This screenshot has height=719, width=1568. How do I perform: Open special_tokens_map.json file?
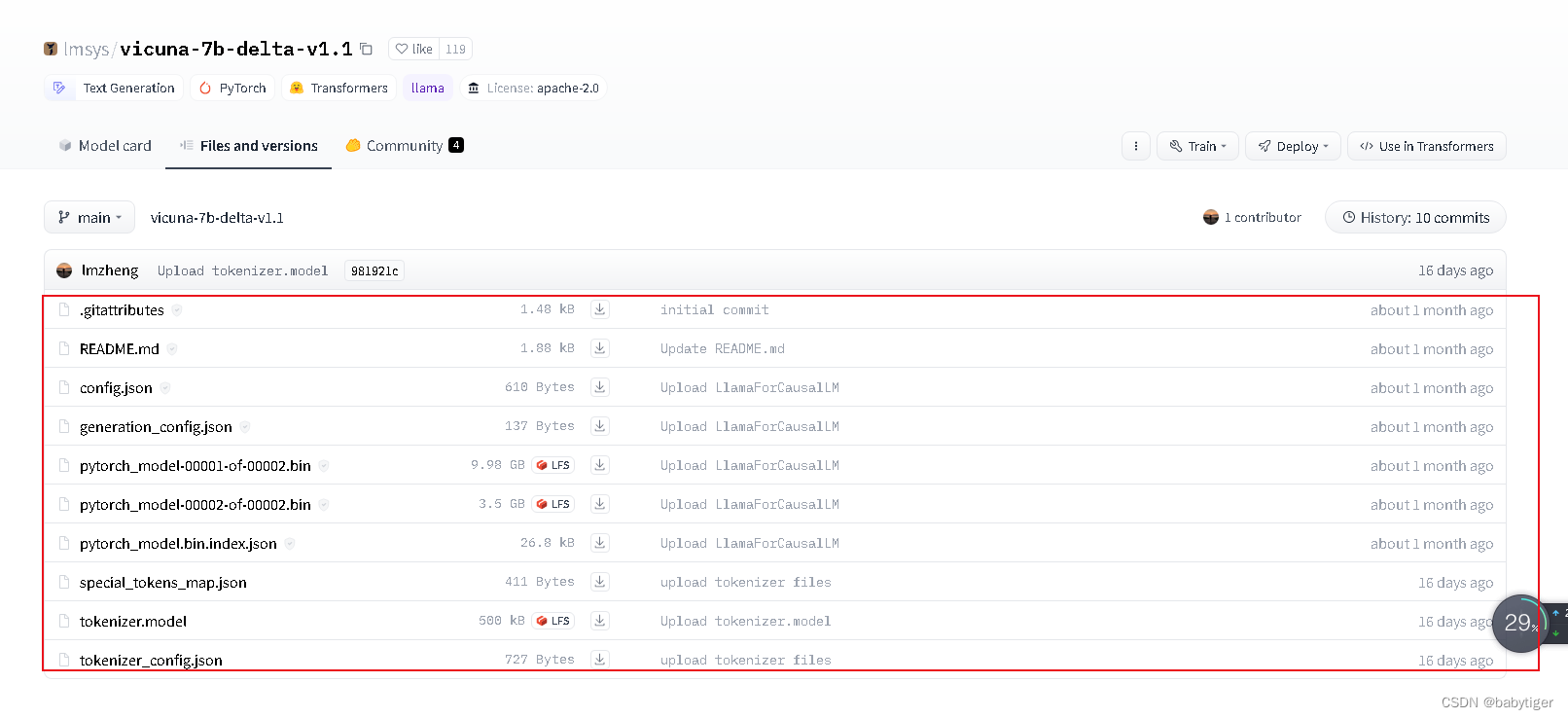pyautogui.click(x=163, y=583)
